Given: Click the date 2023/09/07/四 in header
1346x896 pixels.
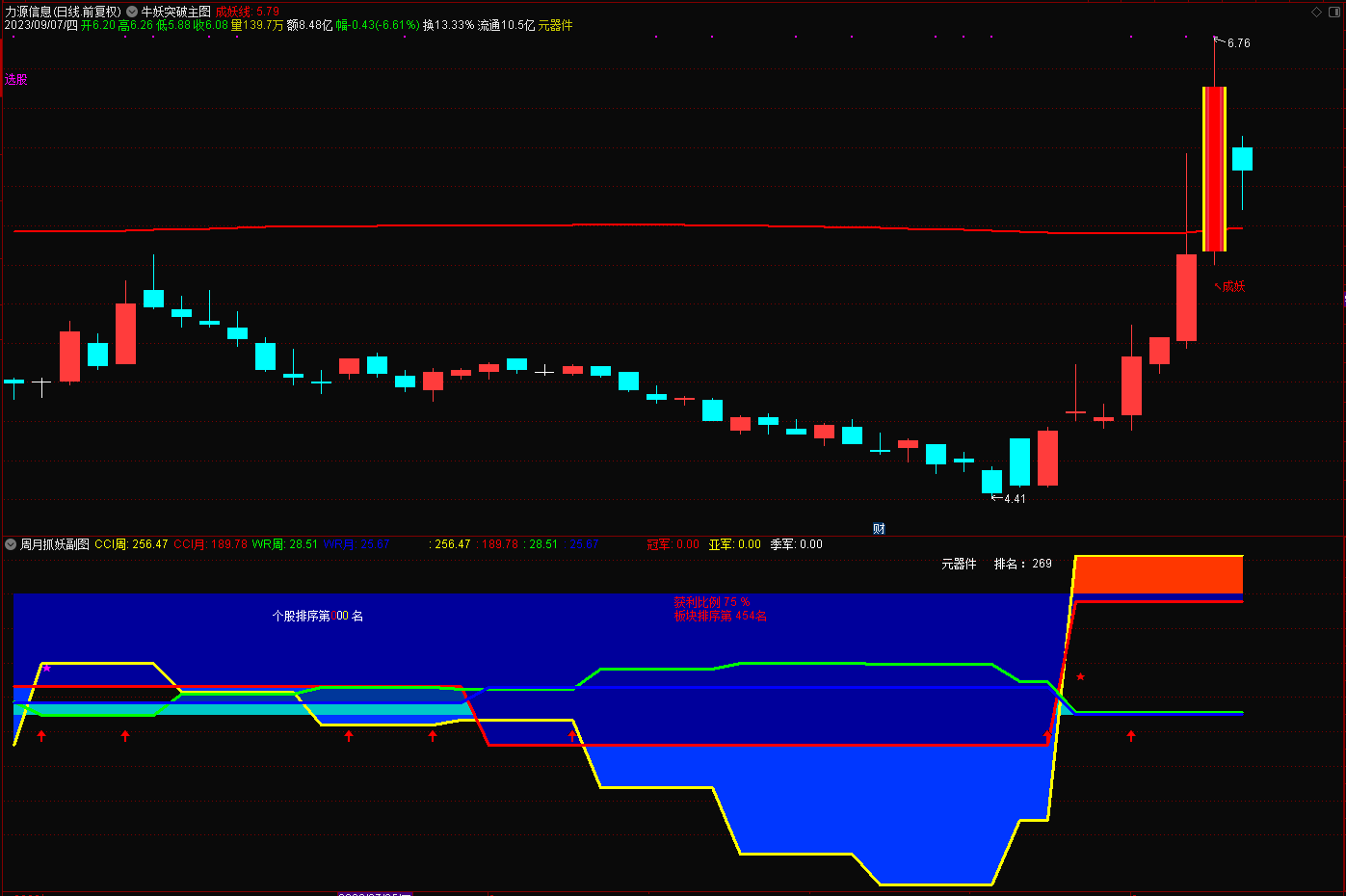Looking at the screenshot, I should pyautogui.click(x=41, y=25).
